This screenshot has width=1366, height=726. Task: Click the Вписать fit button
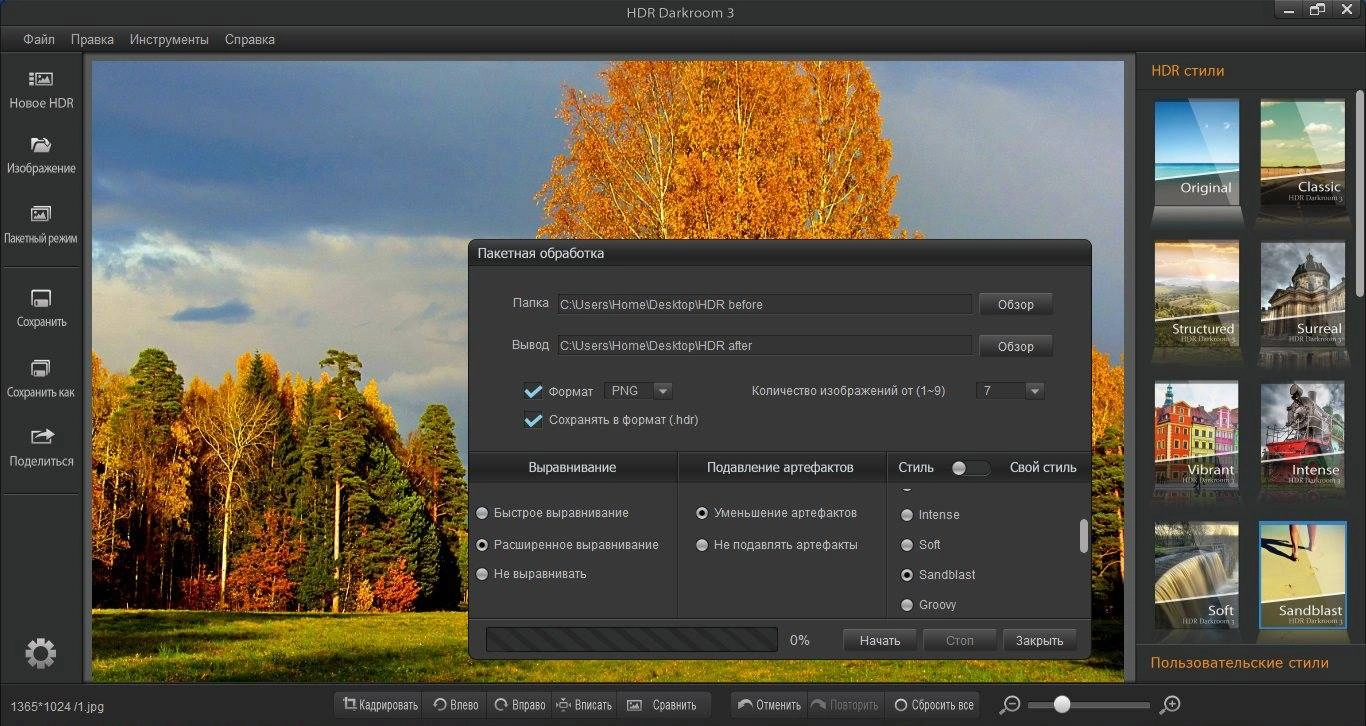(x=583, y=705)
